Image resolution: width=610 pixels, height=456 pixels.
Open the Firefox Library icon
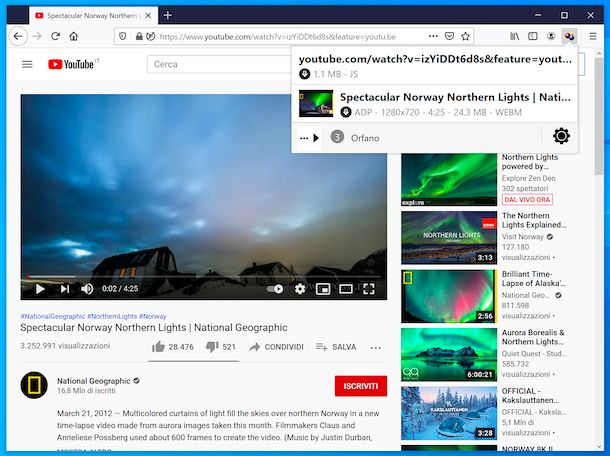(514, 36)
